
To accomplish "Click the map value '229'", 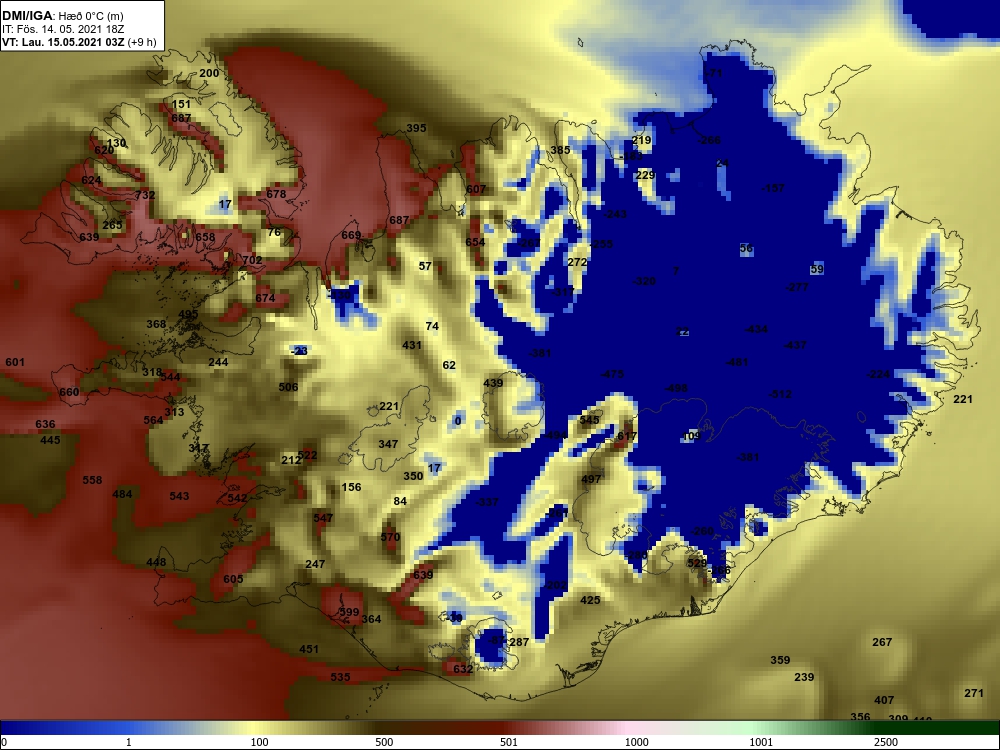I will [645, 175].
